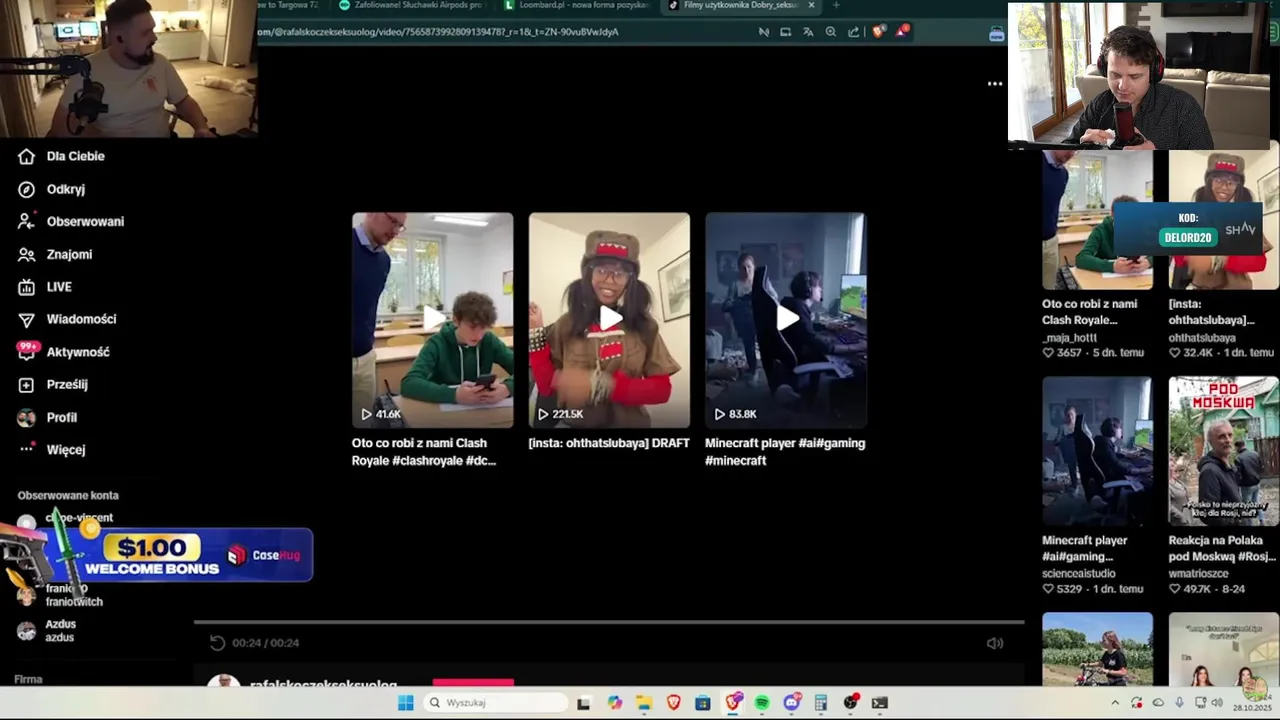The width and height of the screenshot is (1280, 720).
Task: Play the ohthatslubaya DRAFT end-screen video
Action: click(609, 320)
